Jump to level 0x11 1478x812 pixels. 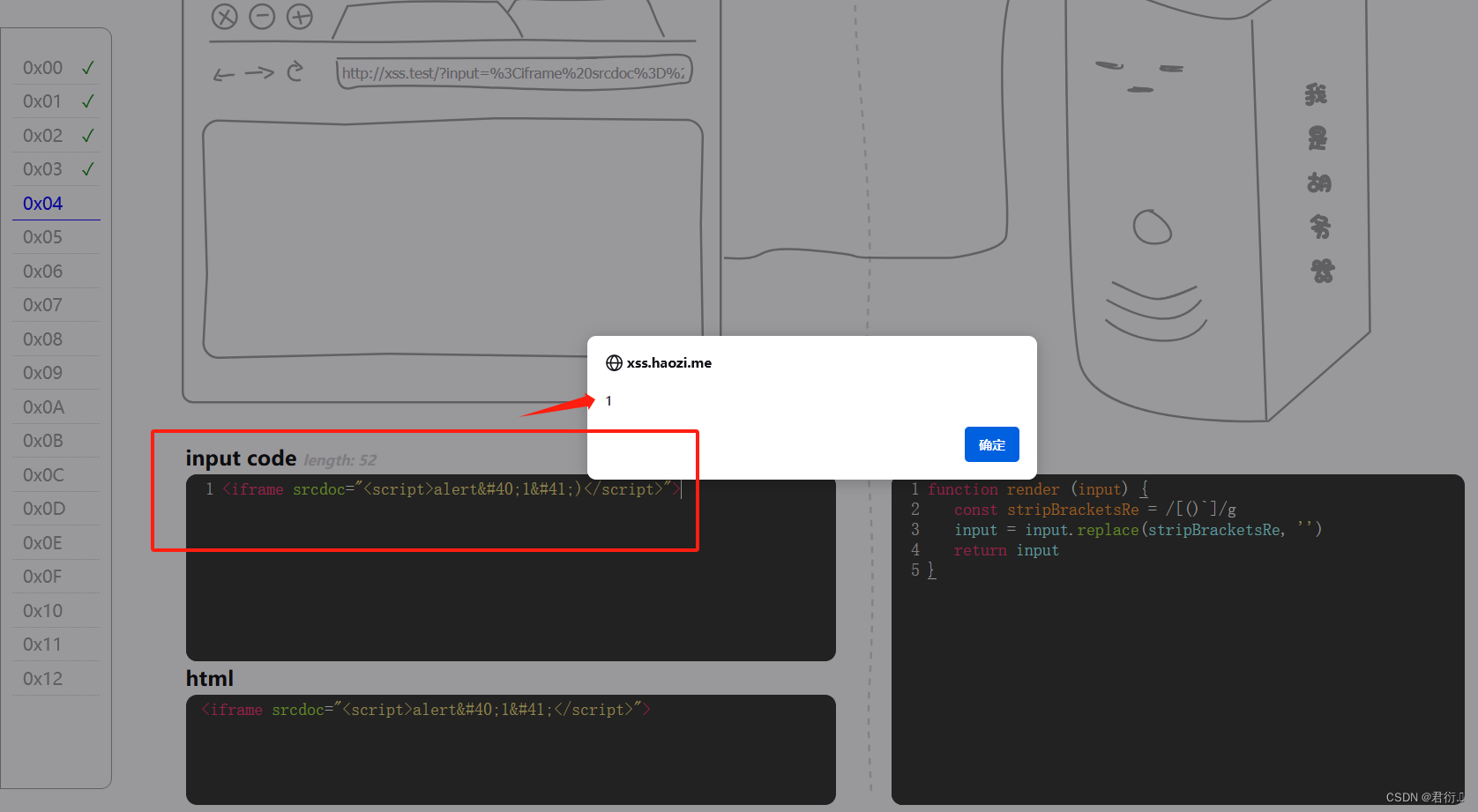tap(42, 644)
